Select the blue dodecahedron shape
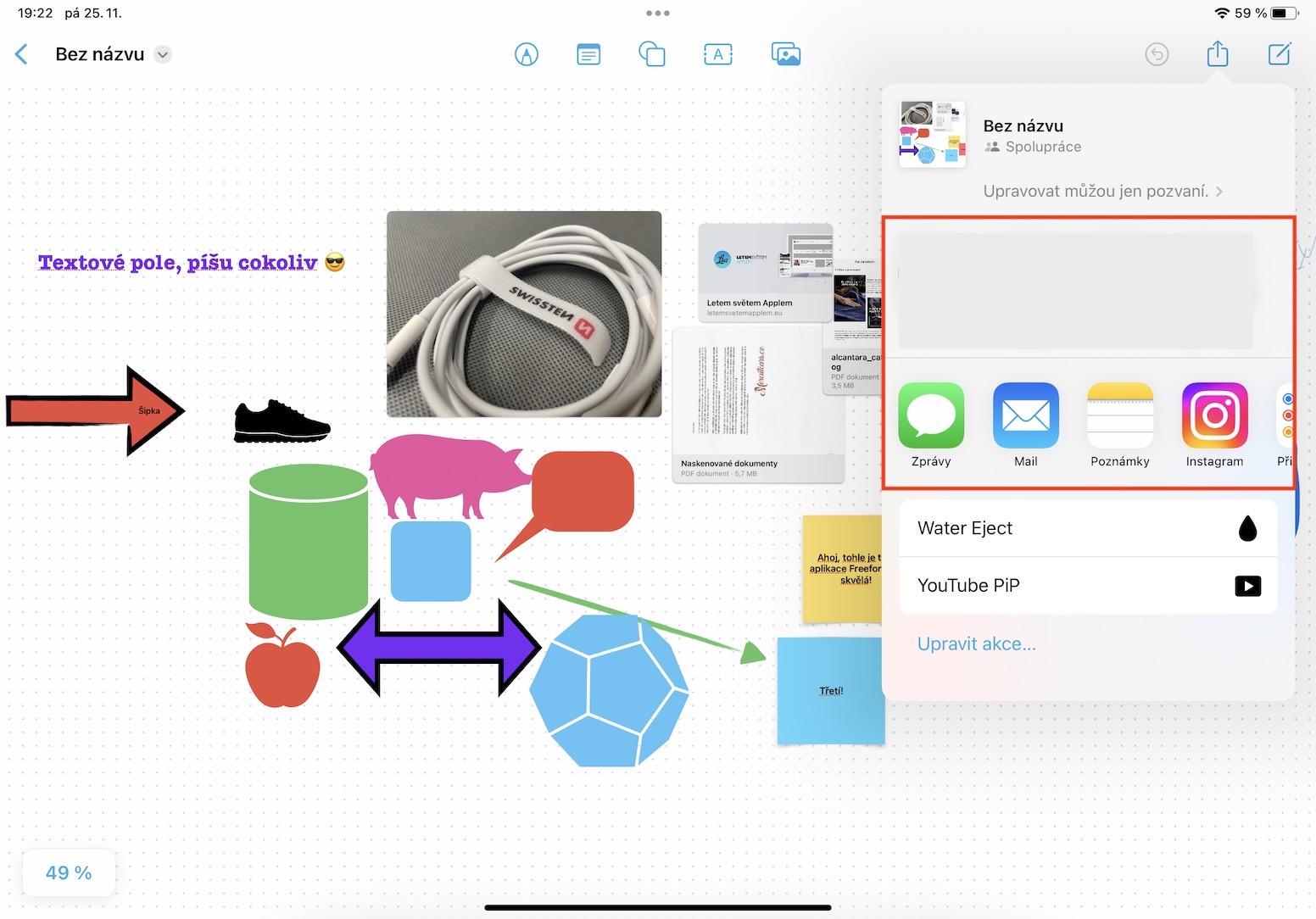 click(609, 690)
